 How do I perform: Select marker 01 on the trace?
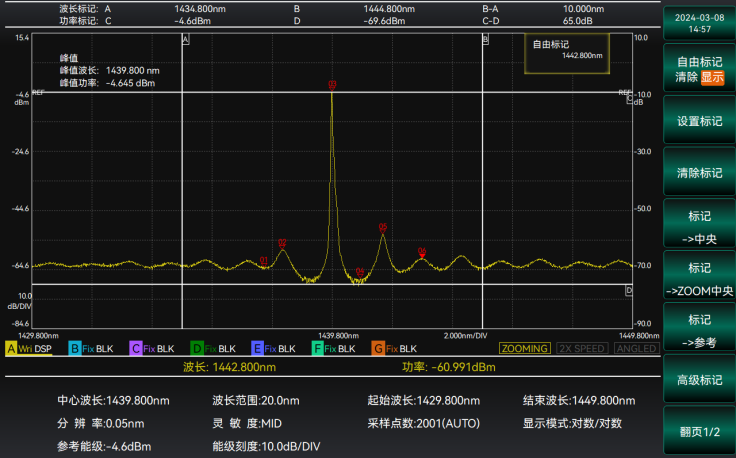coord(264,261)
